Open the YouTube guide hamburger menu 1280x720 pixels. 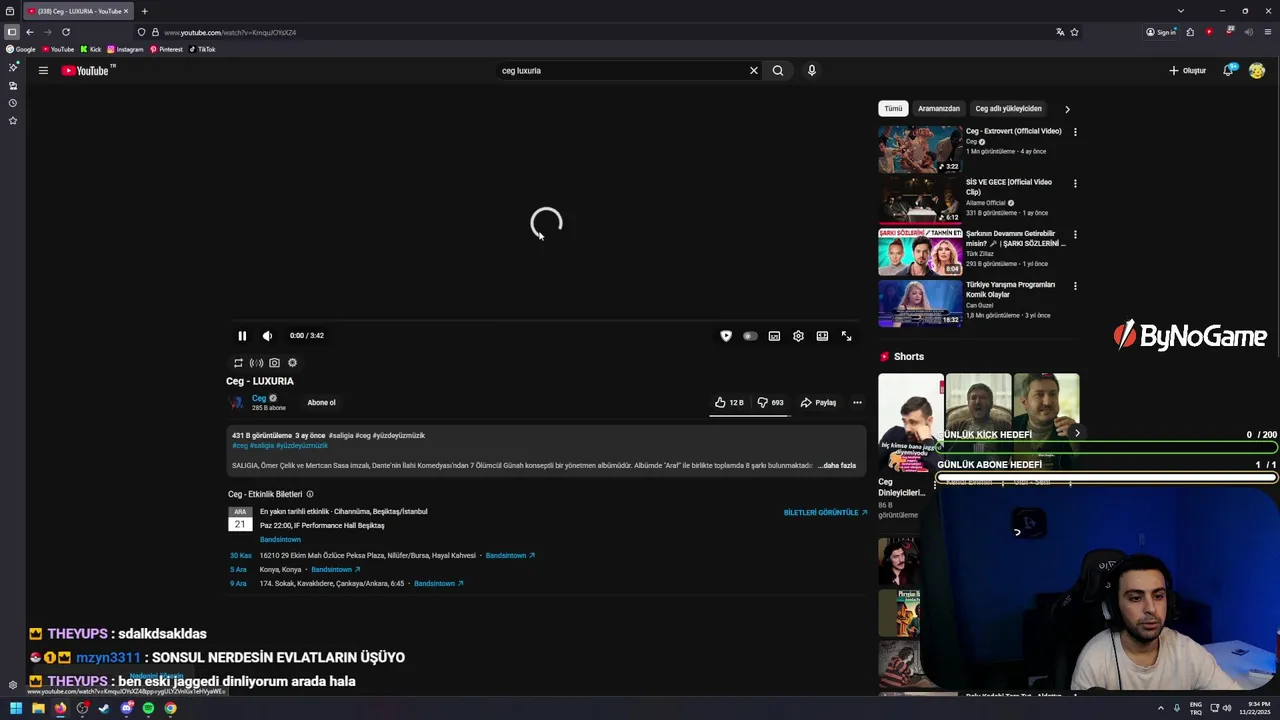tap(43, 71)
